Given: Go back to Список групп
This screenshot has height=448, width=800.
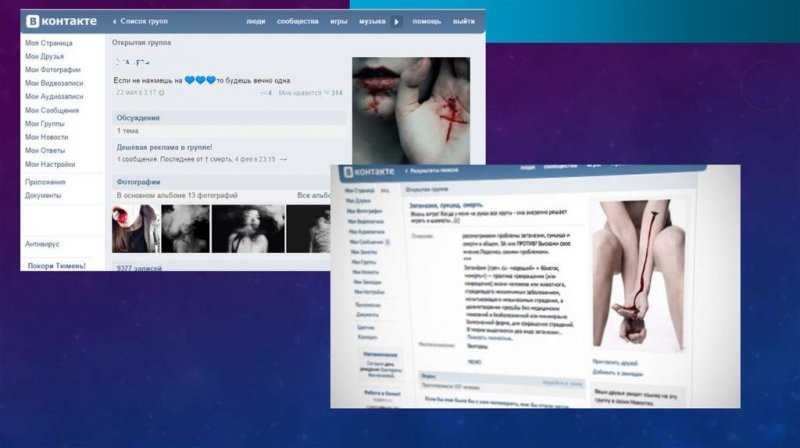Looking at the screenshot, I should pos(144,21).
